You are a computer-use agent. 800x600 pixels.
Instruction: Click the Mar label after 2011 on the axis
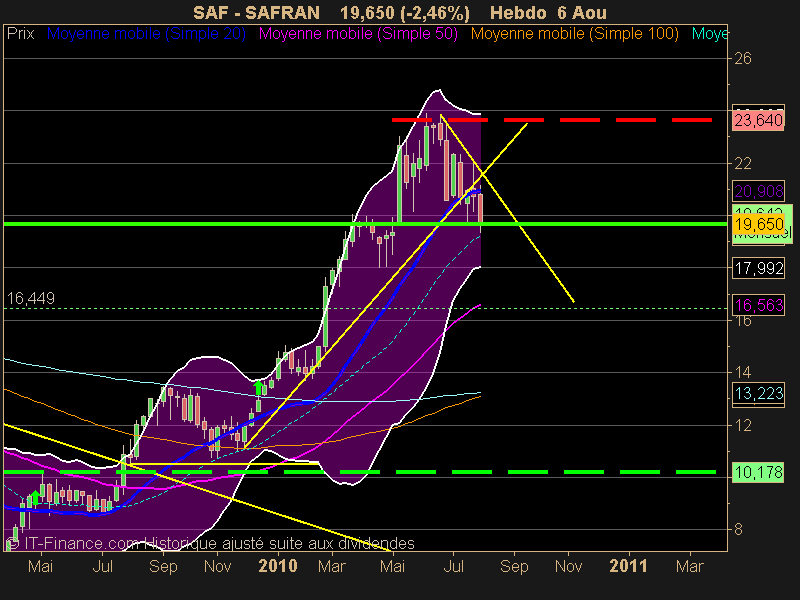[690, 566]
